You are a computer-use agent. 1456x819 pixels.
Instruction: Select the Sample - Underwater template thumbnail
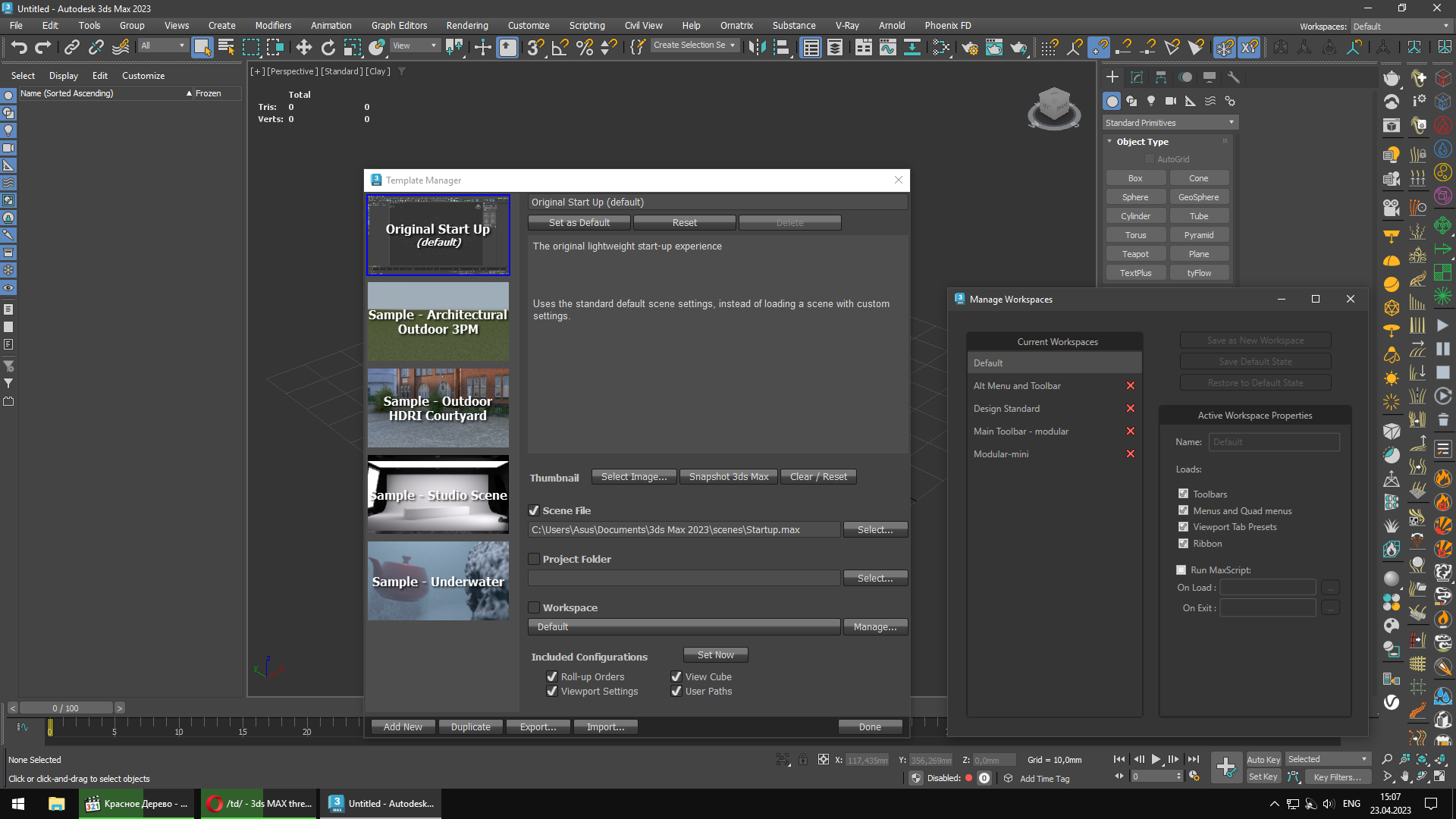pyautogui.click(x=438, y=581)
